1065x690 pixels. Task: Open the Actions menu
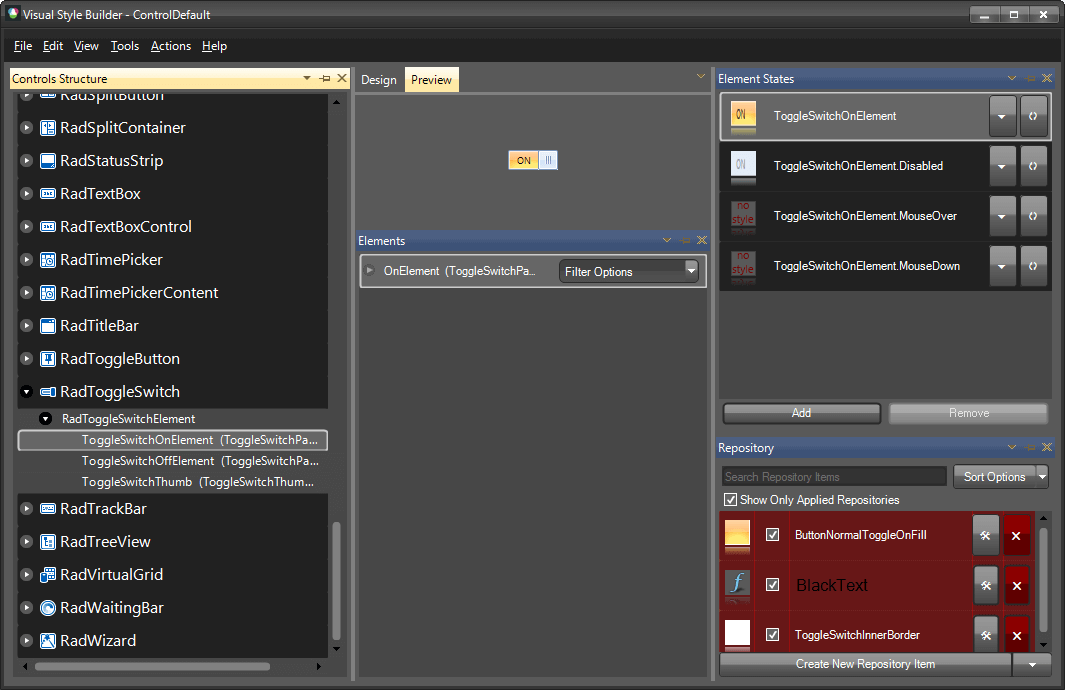point(170,46)
